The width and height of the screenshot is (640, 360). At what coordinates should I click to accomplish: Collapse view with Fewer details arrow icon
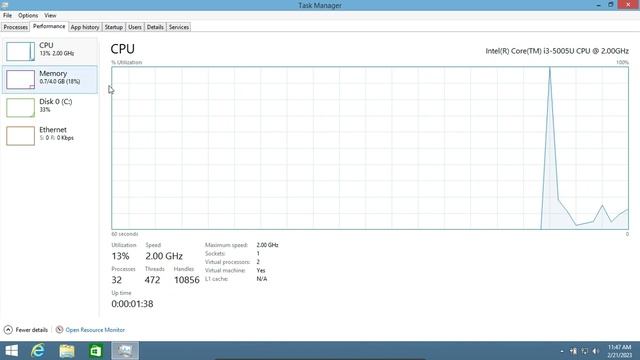pos(8,330)
